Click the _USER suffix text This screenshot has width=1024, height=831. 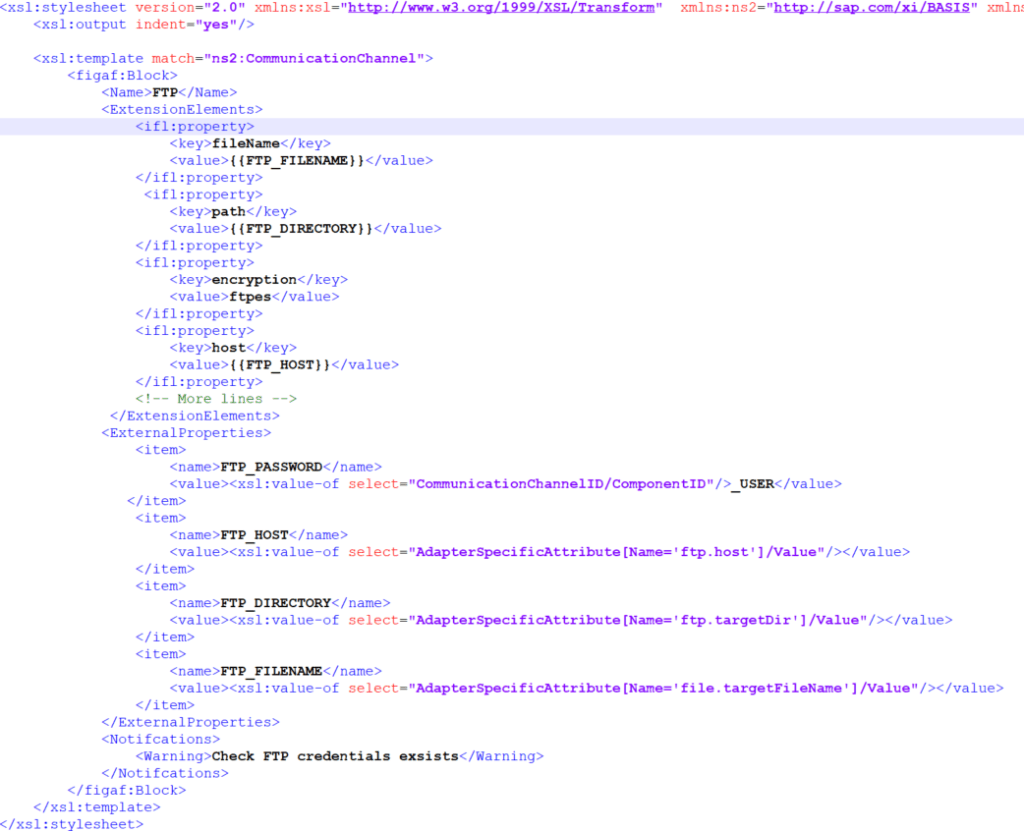coord(752,484)
